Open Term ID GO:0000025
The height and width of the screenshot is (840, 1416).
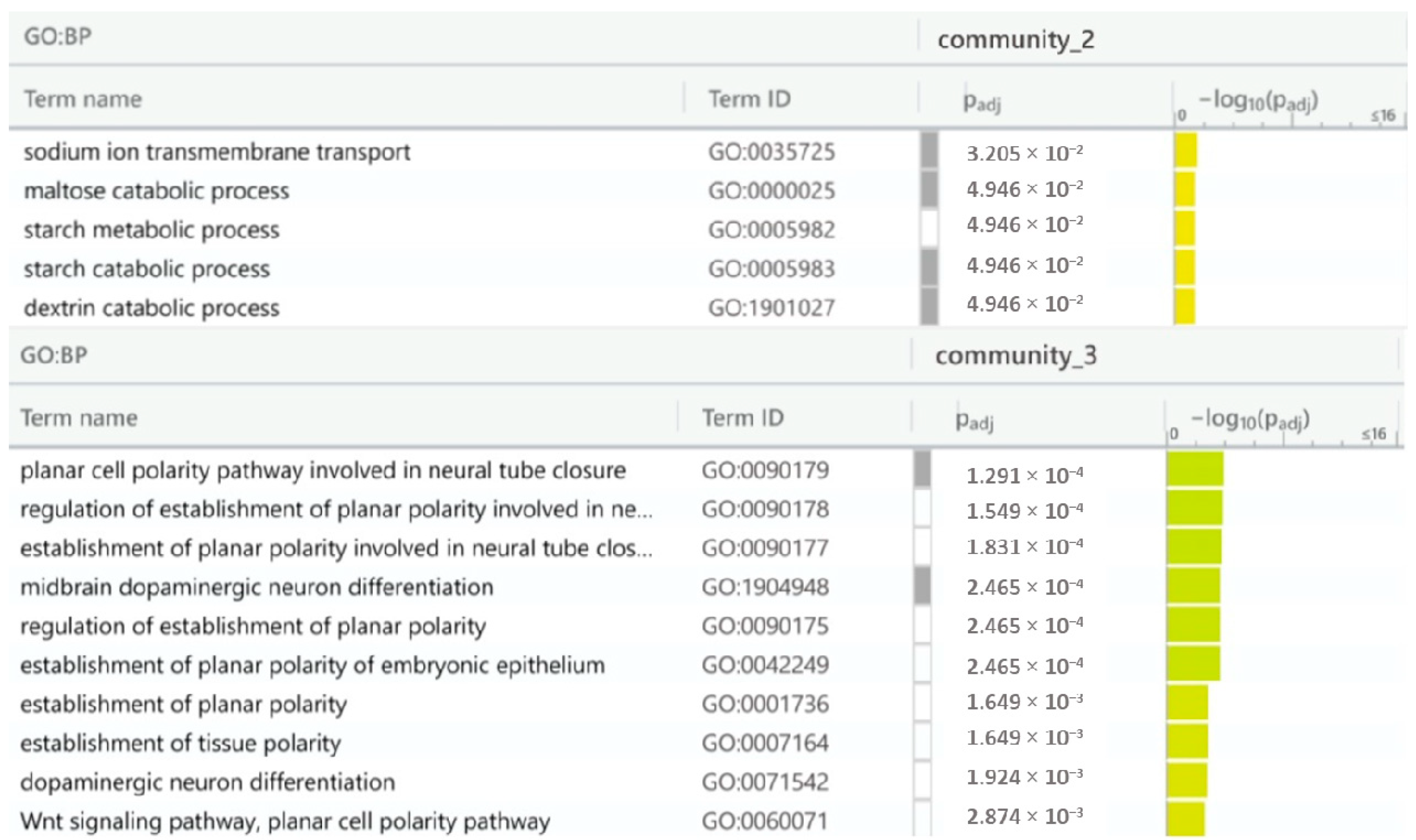tap(771, 191)
